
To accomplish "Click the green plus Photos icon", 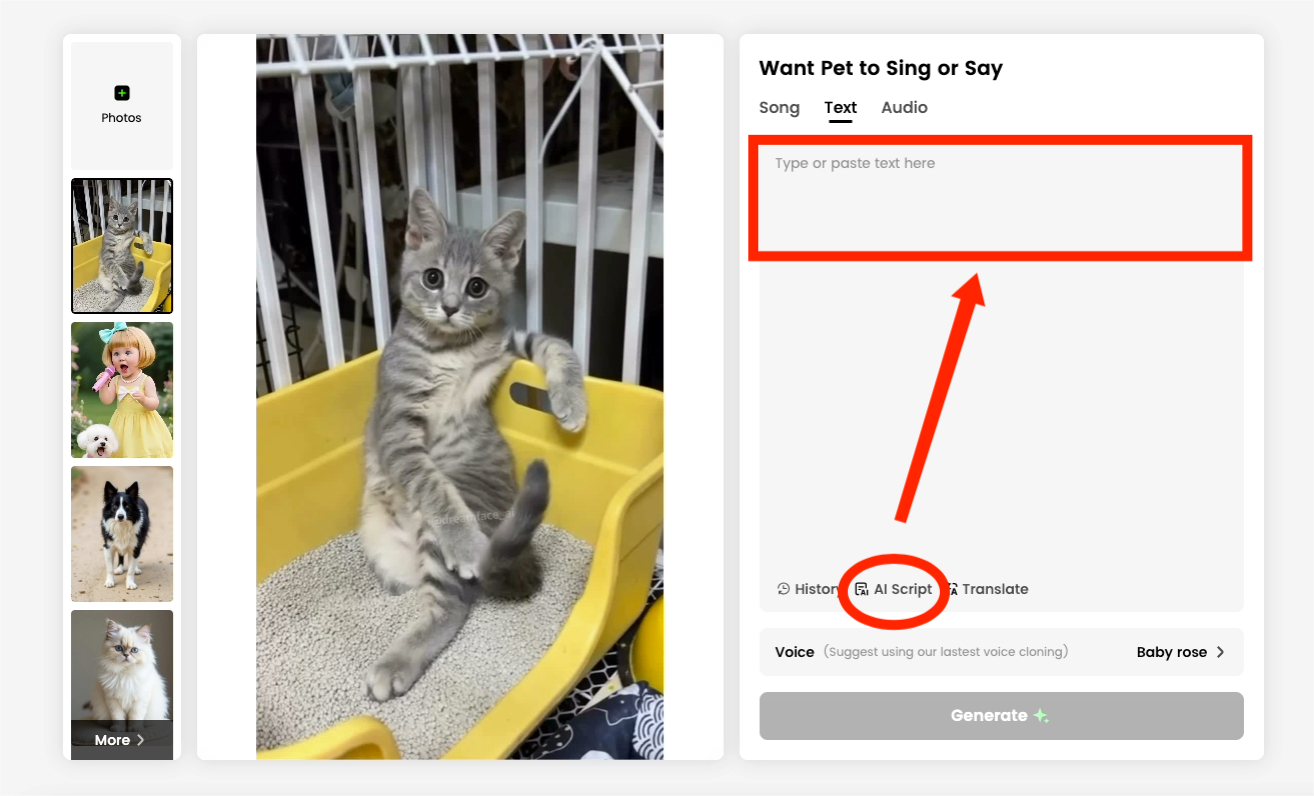I will point(121,93).
